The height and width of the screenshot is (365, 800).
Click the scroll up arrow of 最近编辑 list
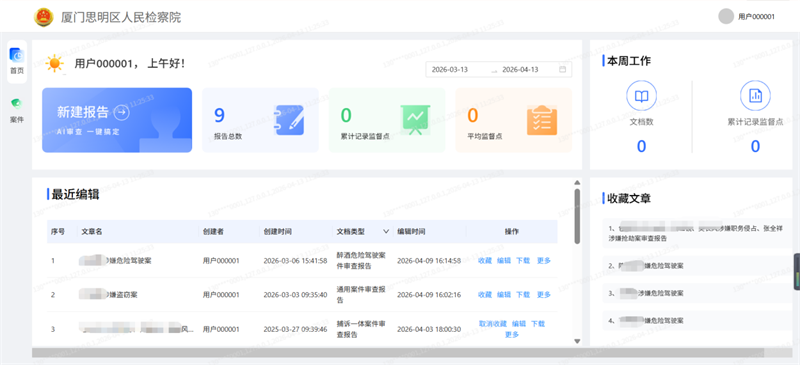point(577,182)
